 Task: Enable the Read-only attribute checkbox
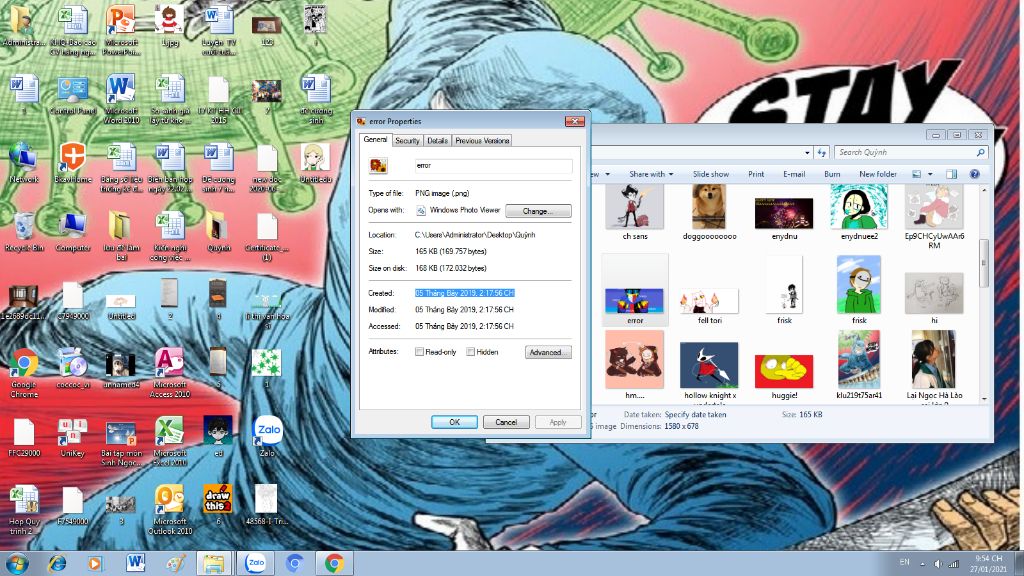point(419,351)
